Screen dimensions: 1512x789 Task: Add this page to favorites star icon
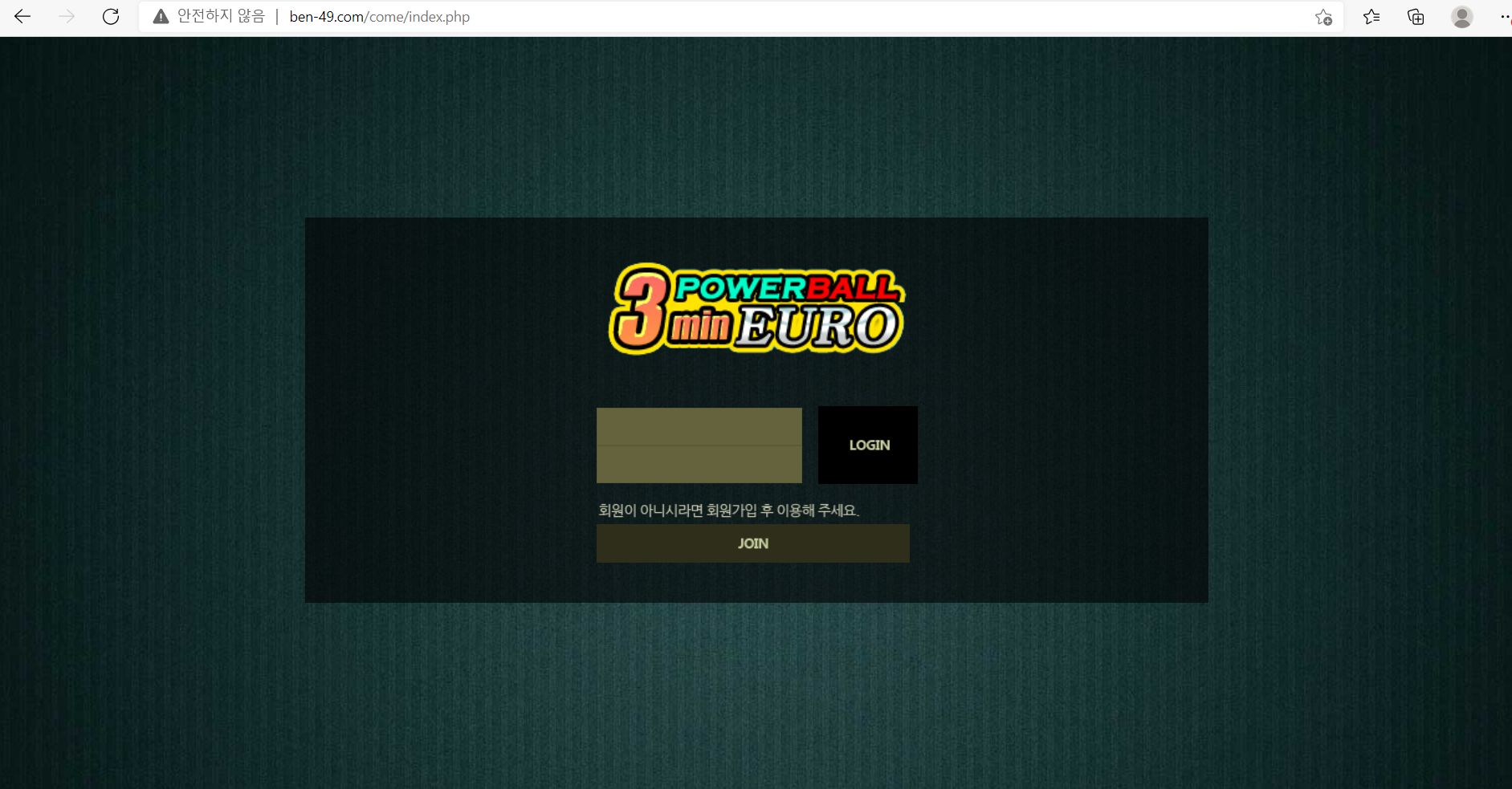tap(1323, 17)
